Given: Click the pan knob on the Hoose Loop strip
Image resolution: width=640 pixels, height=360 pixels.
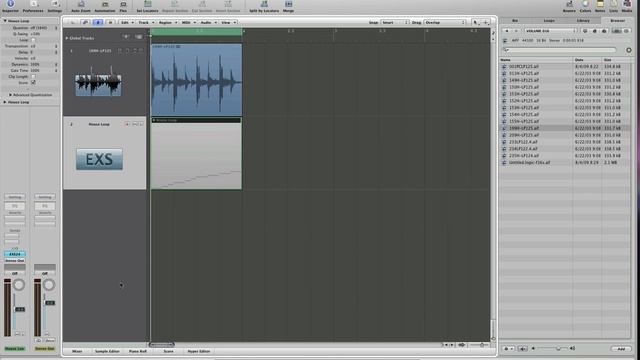Looking at the screenshot, I should tap(18, 285).
